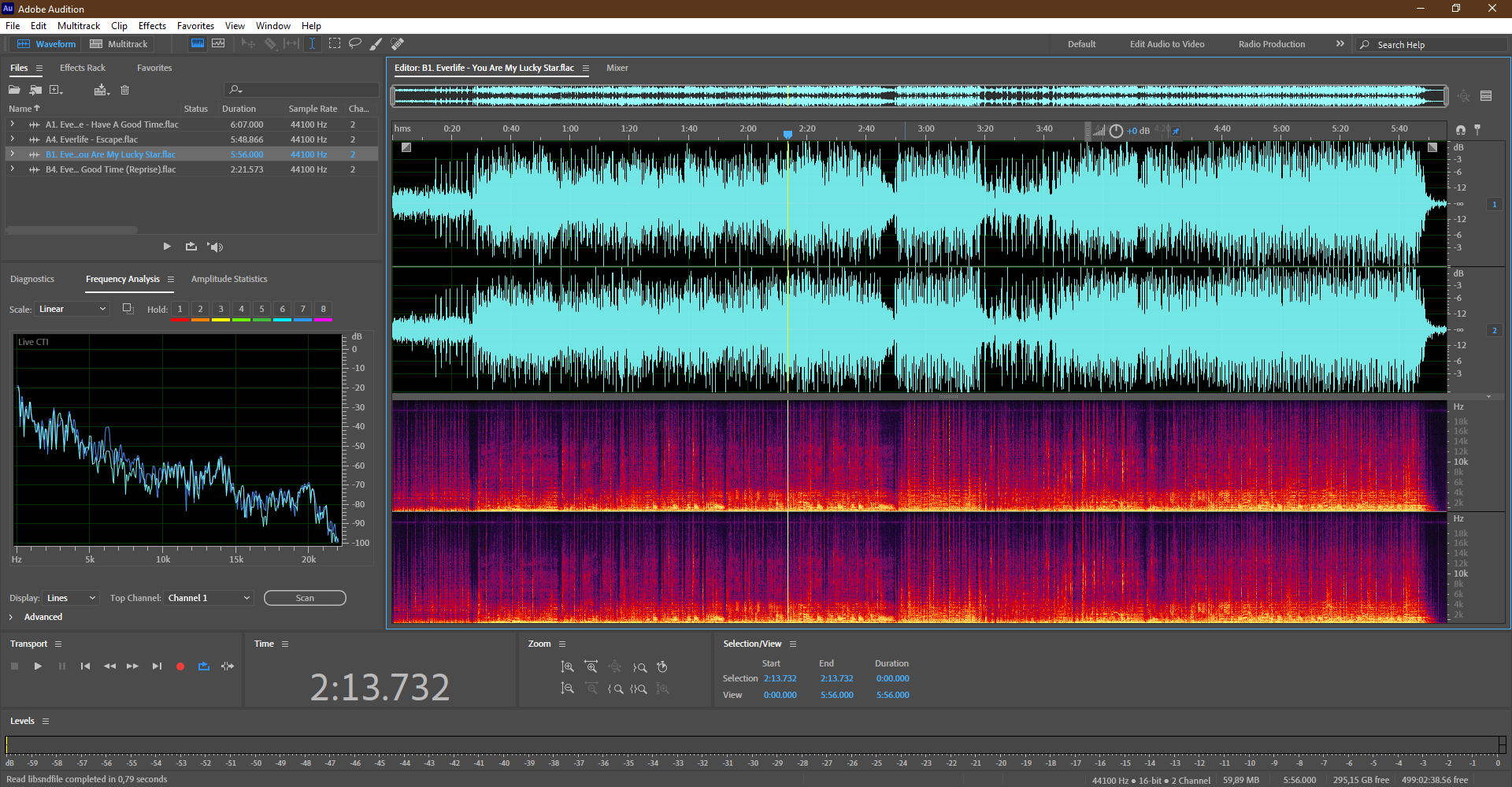Toggle Loop Playback in Transport

pos(204,666)
